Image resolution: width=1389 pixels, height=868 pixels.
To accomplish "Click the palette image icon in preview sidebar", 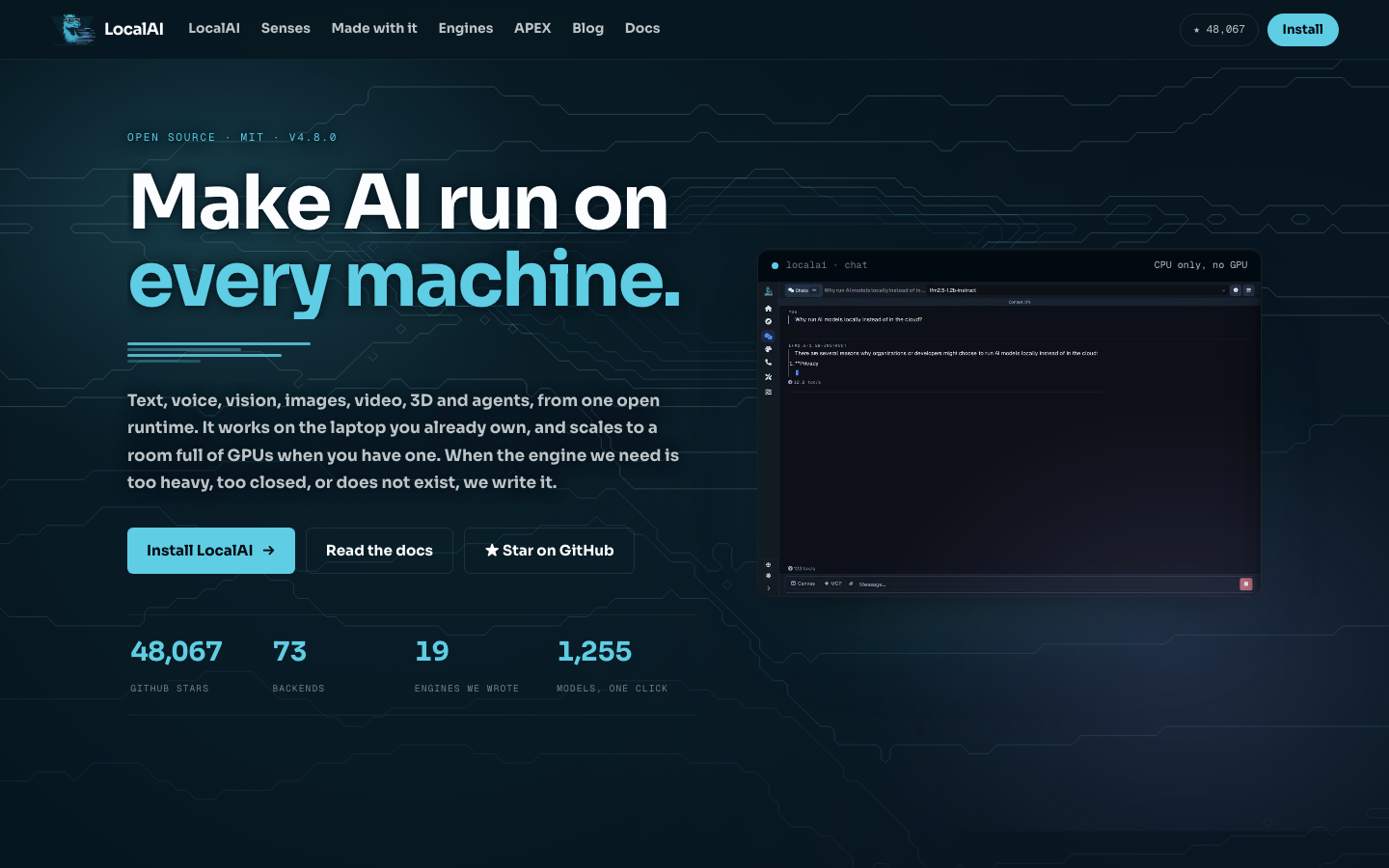I will [x=769, y=349].
